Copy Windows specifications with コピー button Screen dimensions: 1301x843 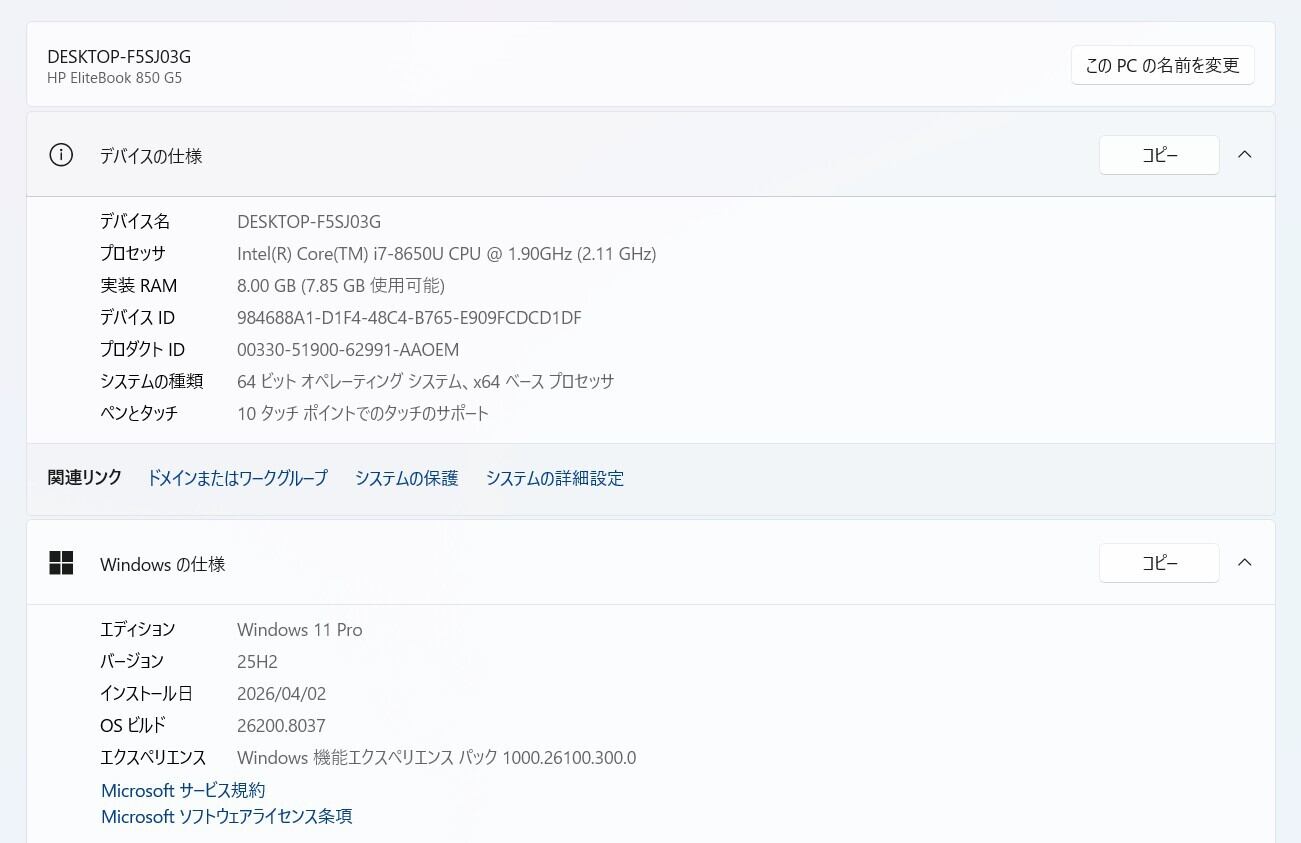point(1159,563)
